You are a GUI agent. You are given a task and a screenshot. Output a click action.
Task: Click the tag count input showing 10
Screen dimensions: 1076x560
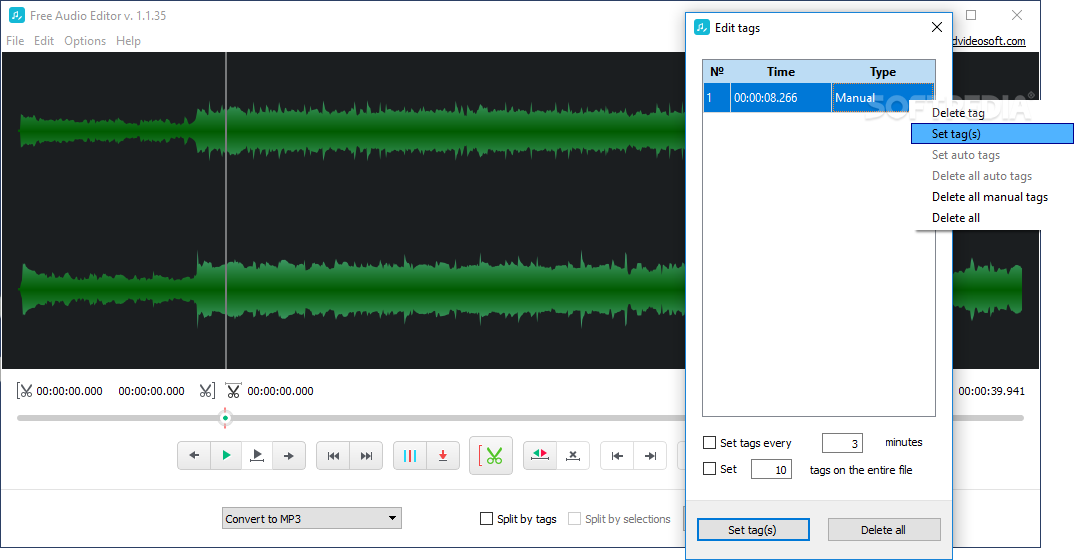click(771, 469)
